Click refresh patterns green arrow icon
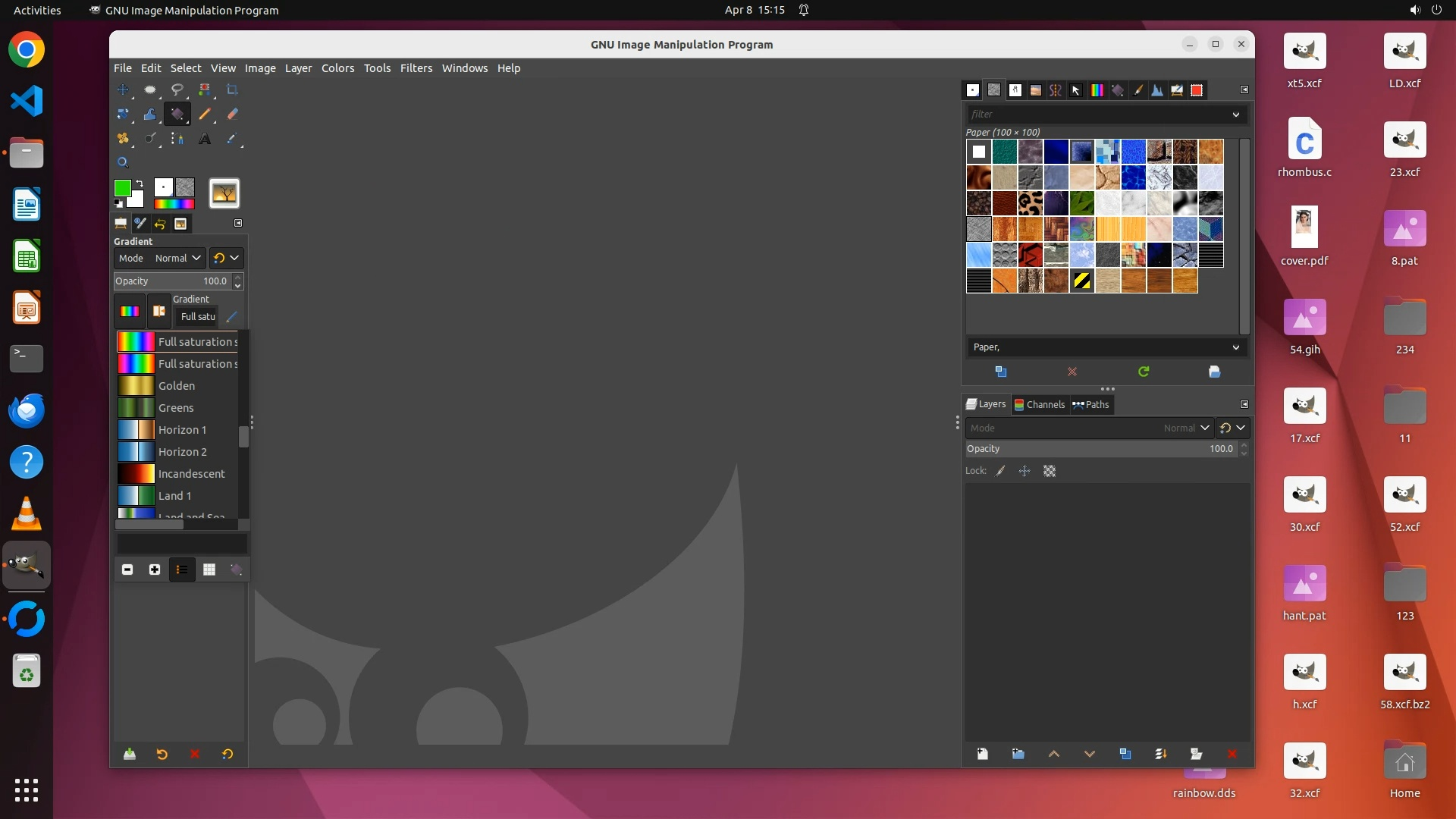This screenshot has width=1456, height=819. (x=1144, y=372)
